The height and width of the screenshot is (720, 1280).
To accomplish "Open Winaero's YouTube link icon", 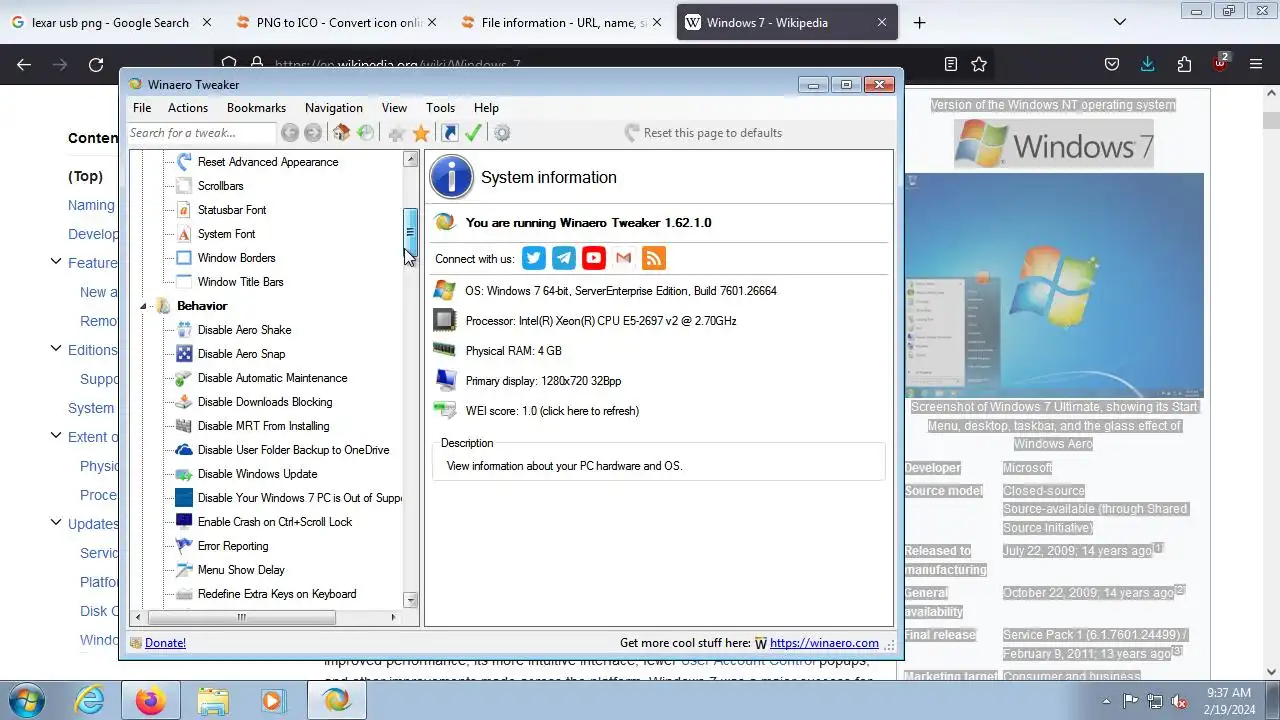I will click(x=594, y=258).
